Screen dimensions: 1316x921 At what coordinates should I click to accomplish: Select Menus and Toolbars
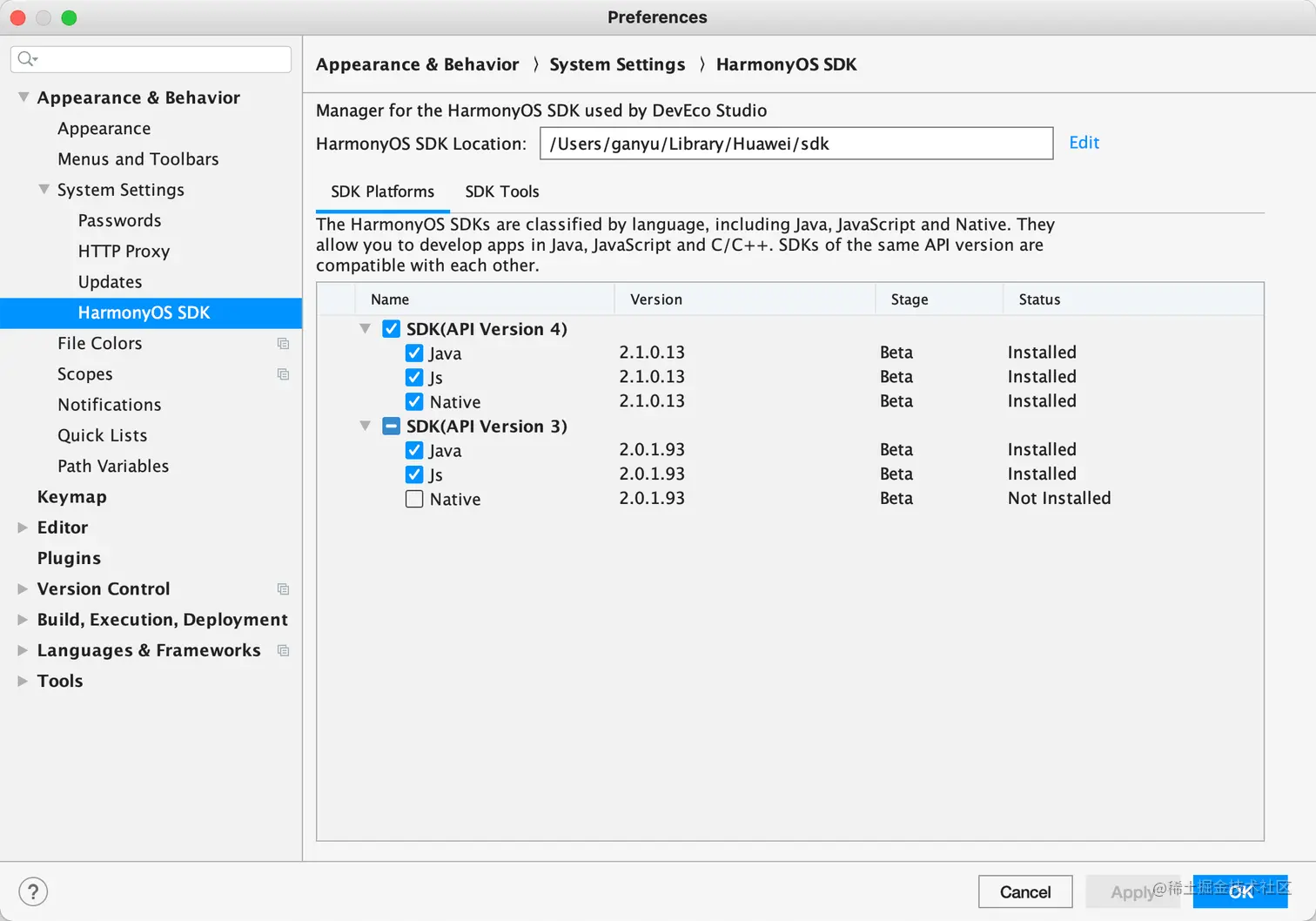point(138,159)
